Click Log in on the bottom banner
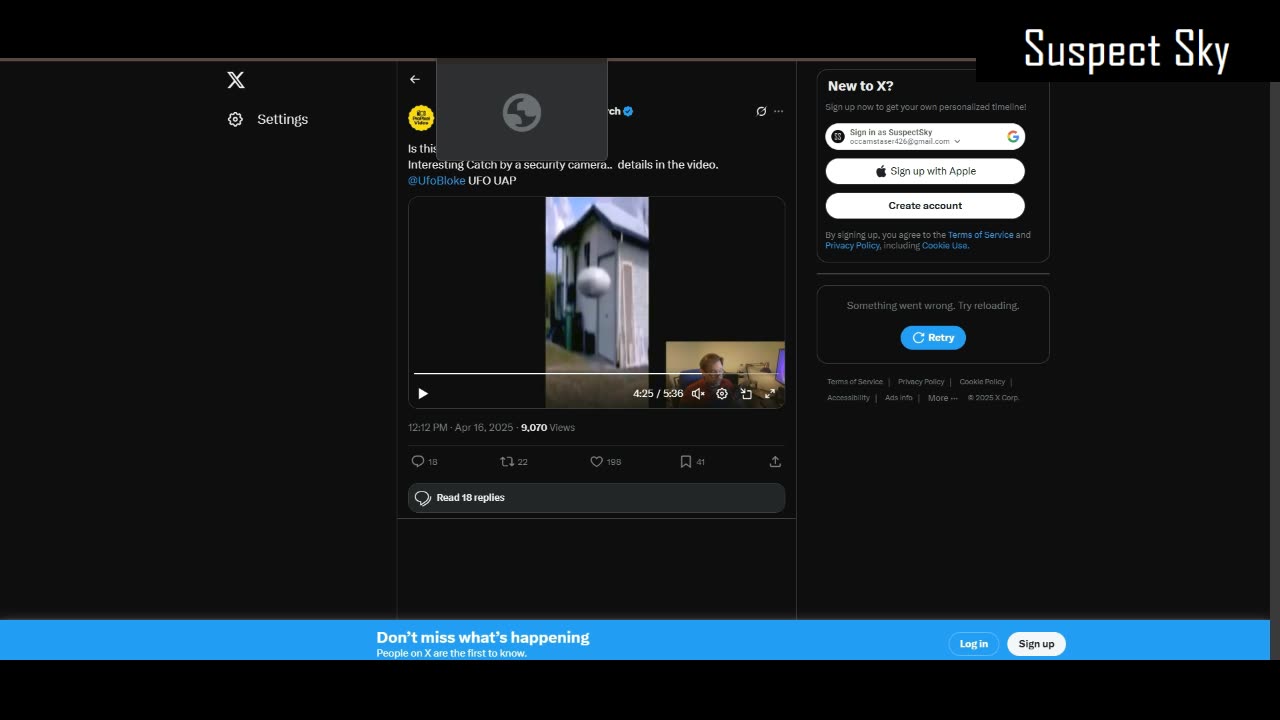This screenshot has width=1280, height=720. tap(974, 644)
